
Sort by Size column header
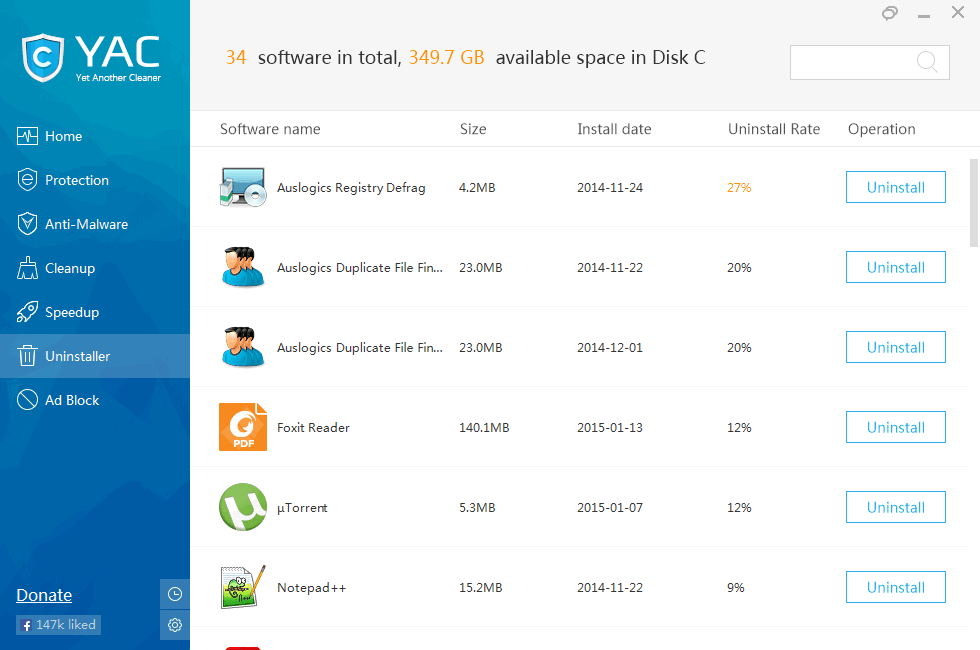click(473, 129)
